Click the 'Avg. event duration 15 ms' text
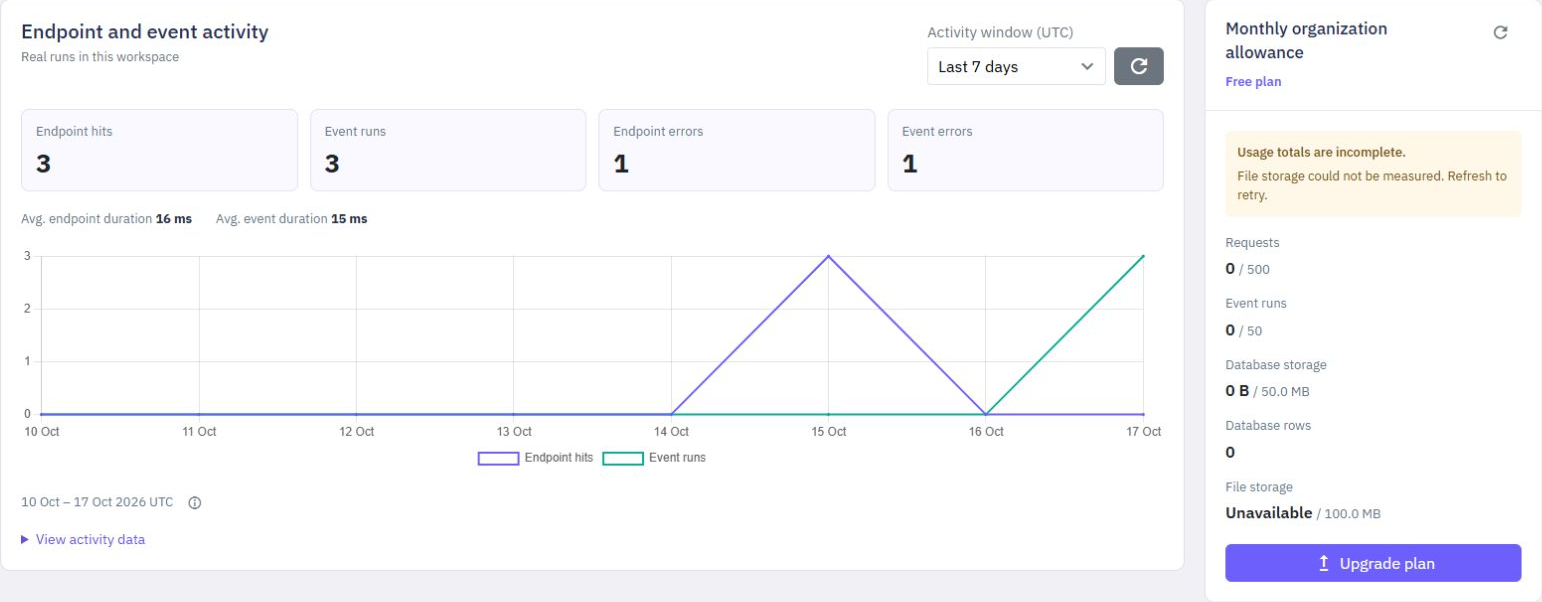The height and width of the screenshot is (602, 1542). 291,218
